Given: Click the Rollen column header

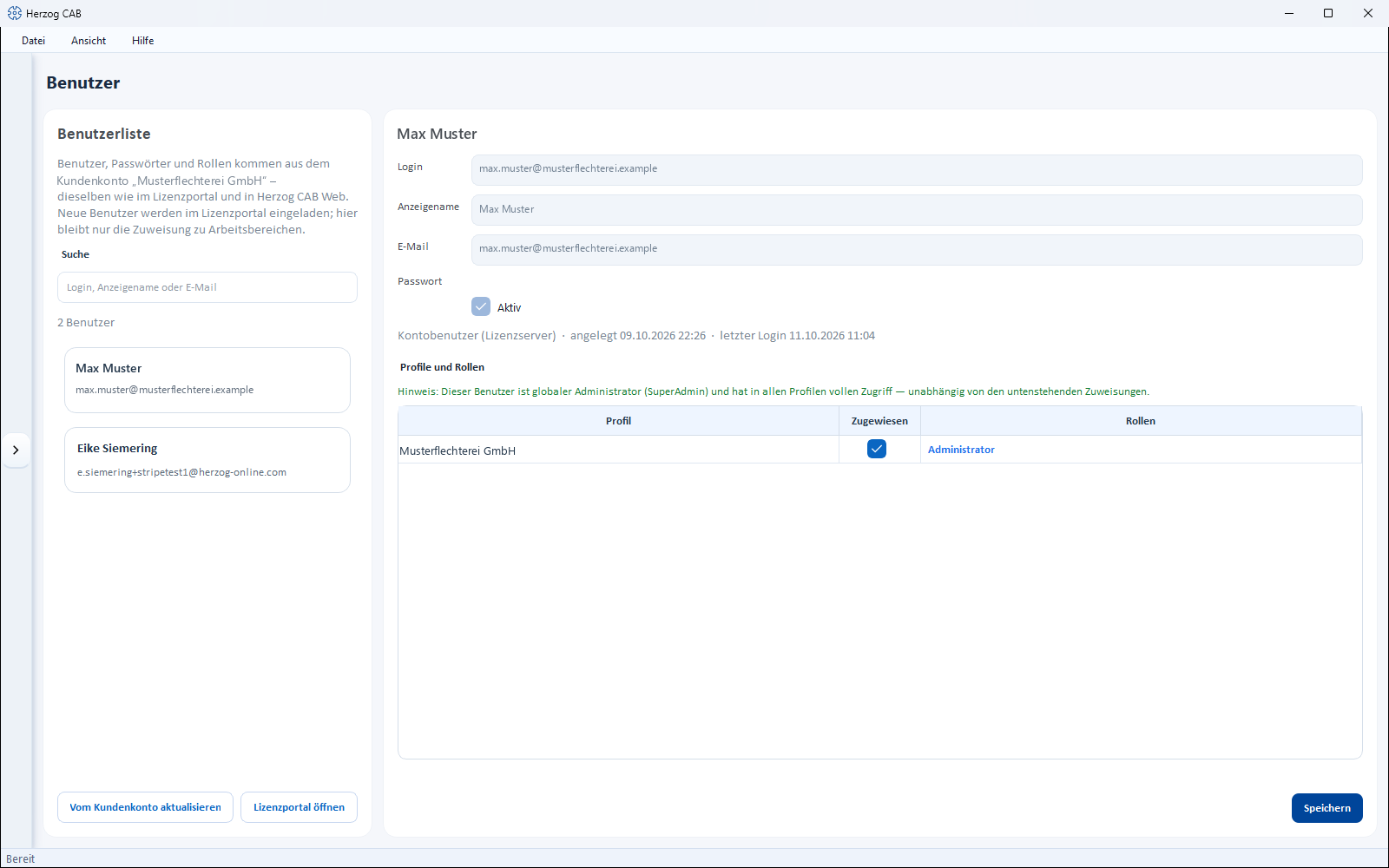Looking at the screenshot, I should pyautogui.click(x=1141, y=421).
